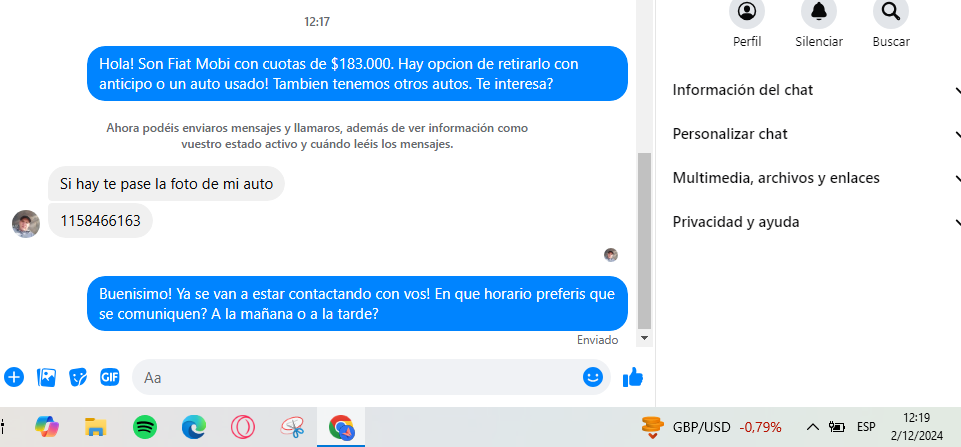Open Buscar search in conversation

click(x=891, y=12)
